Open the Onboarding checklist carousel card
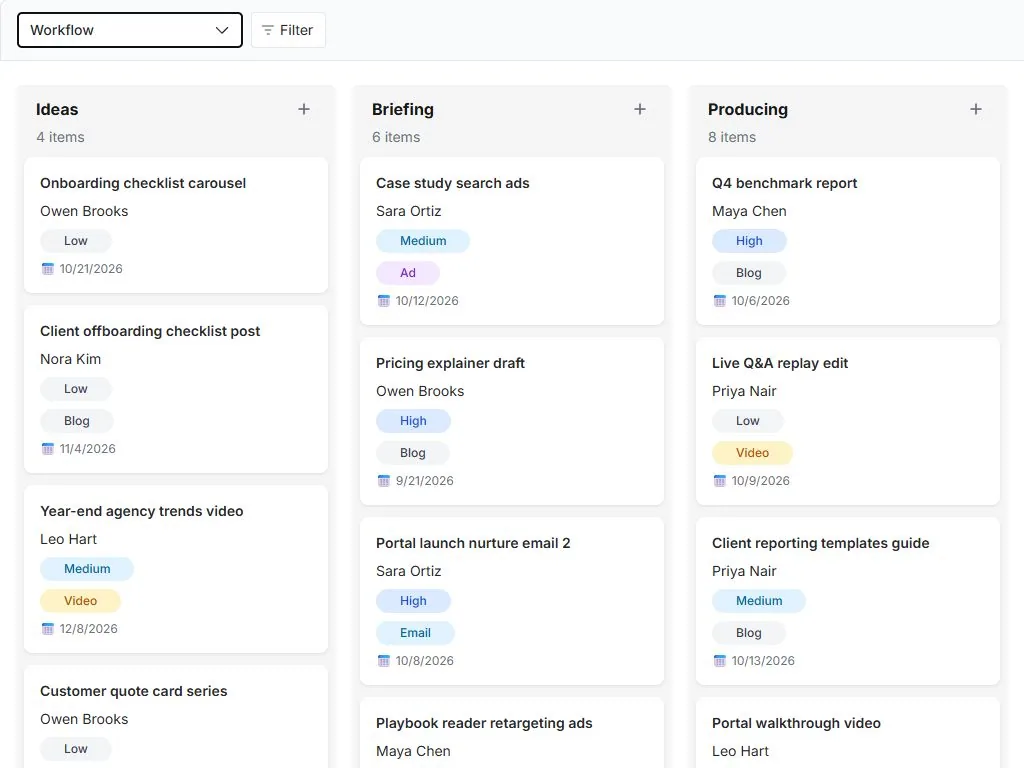 pyautogui.click(x=176, y=225)
